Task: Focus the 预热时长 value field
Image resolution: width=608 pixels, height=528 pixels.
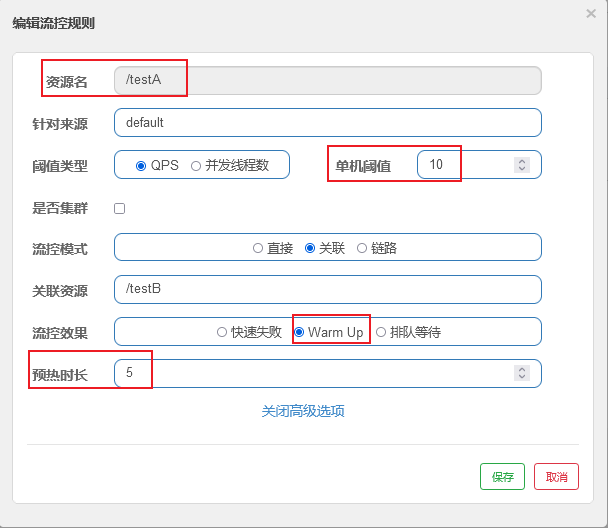Action: (310, 373)
